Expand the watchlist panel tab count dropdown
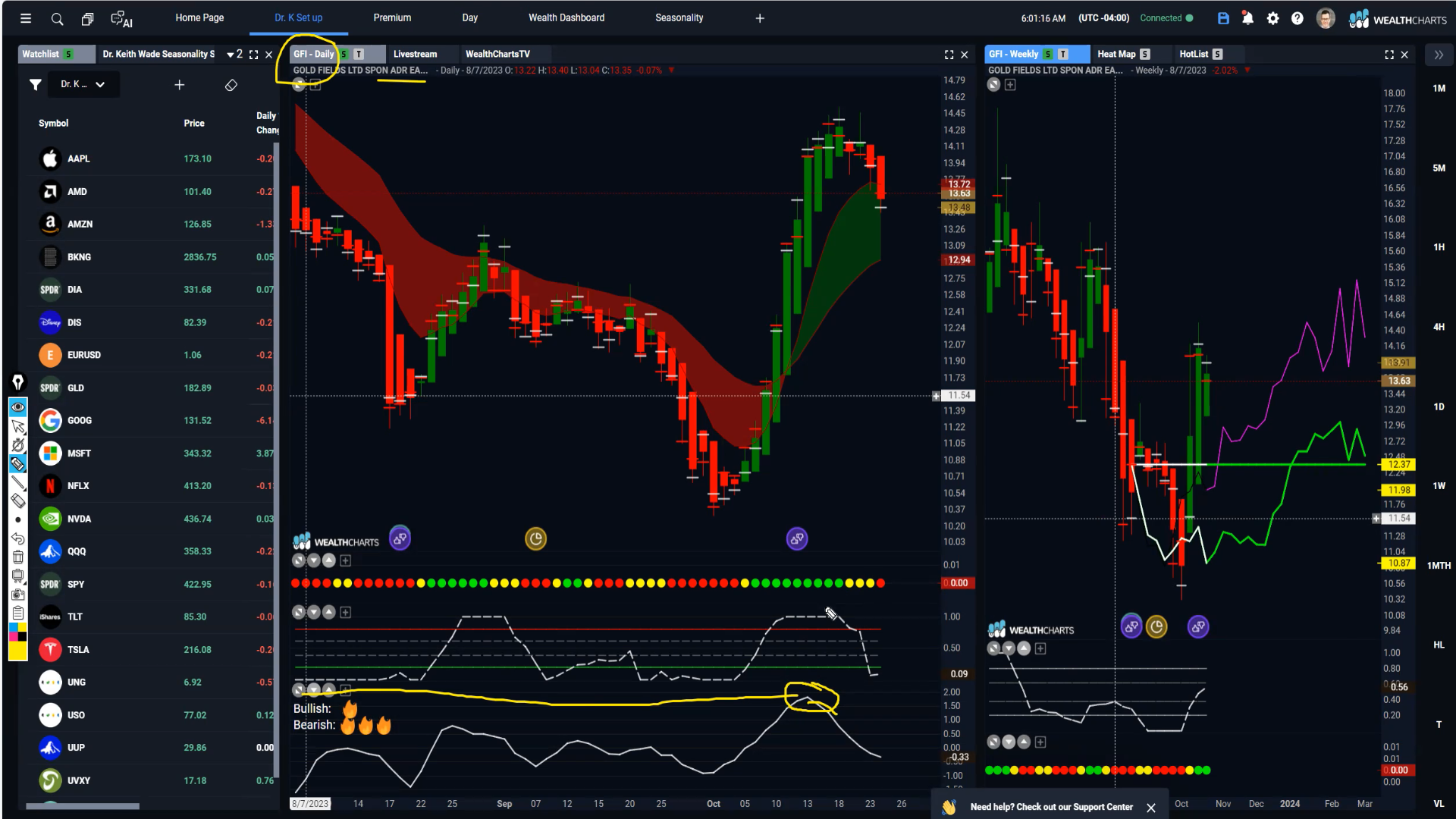 click(x=234, y=54)
